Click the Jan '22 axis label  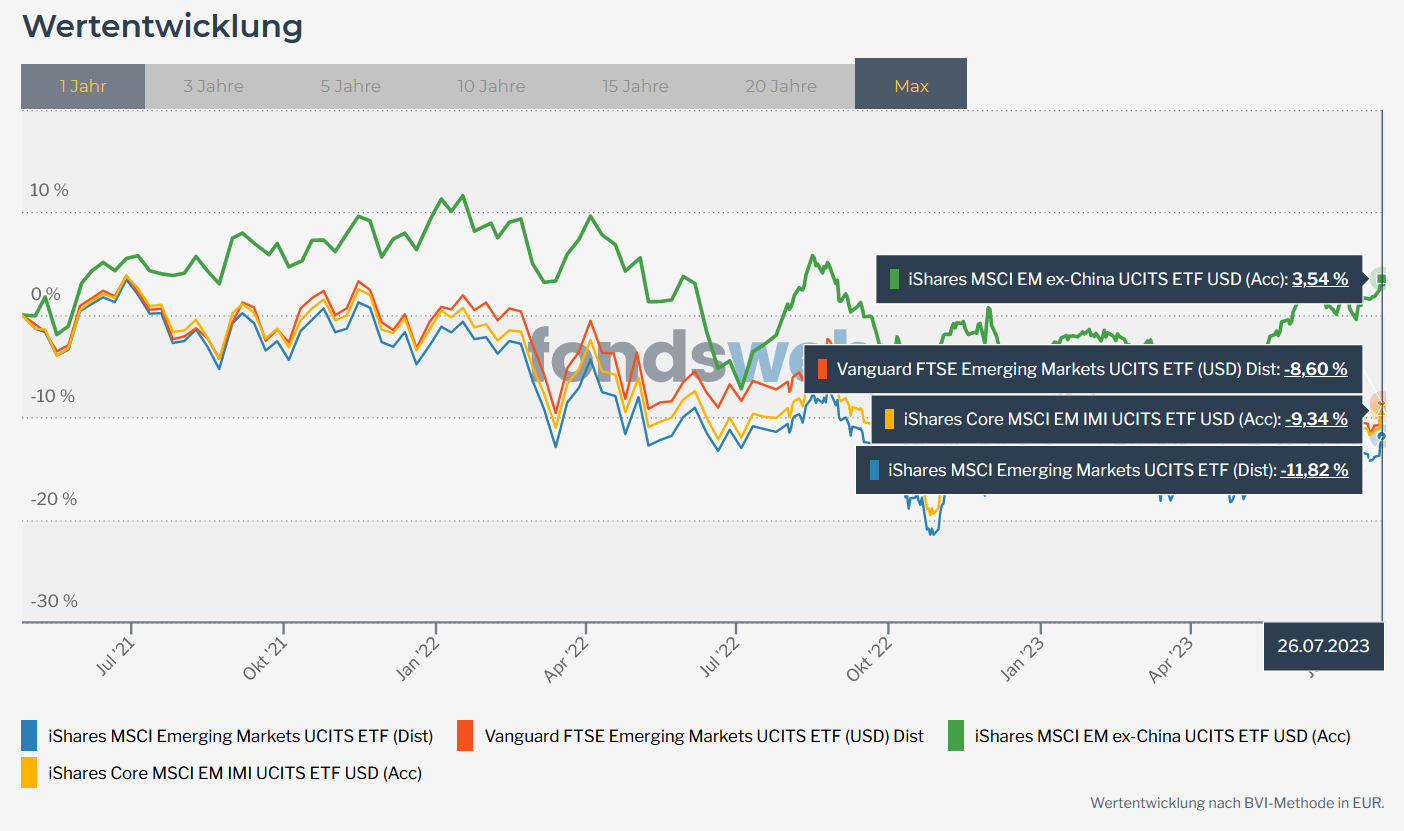point(419,662)
